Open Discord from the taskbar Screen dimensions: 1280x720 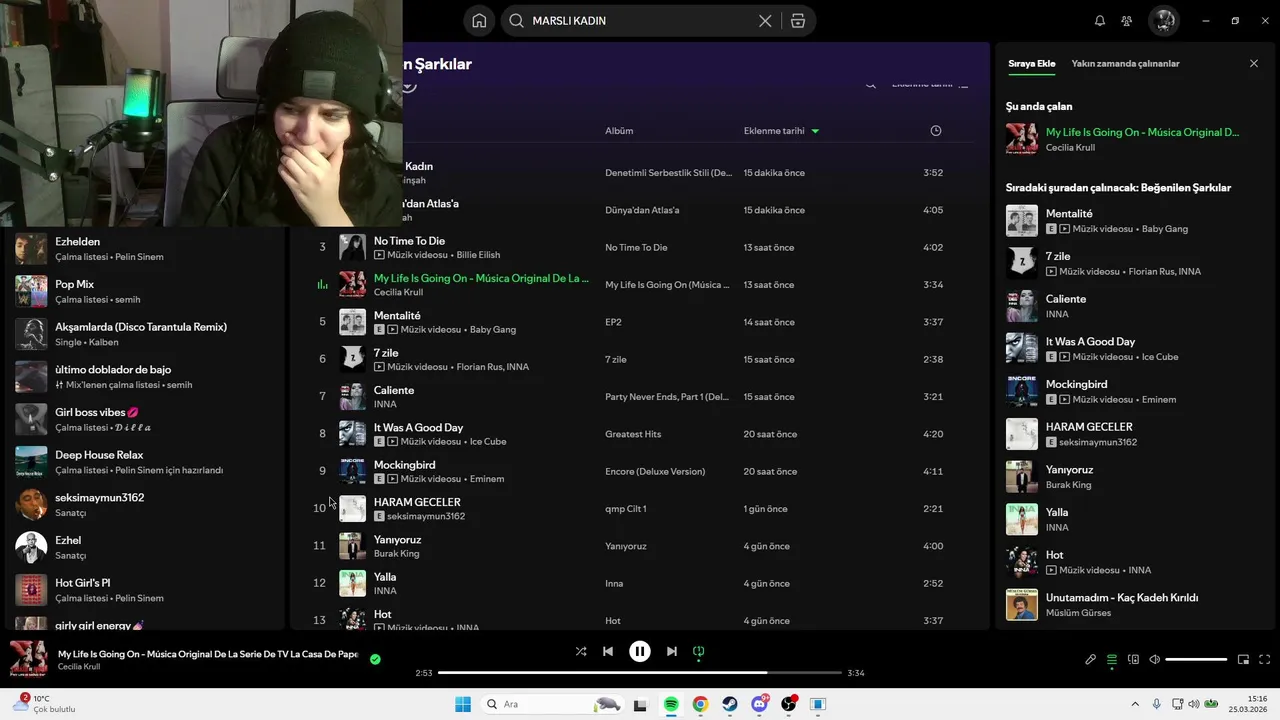click(759, 704)
